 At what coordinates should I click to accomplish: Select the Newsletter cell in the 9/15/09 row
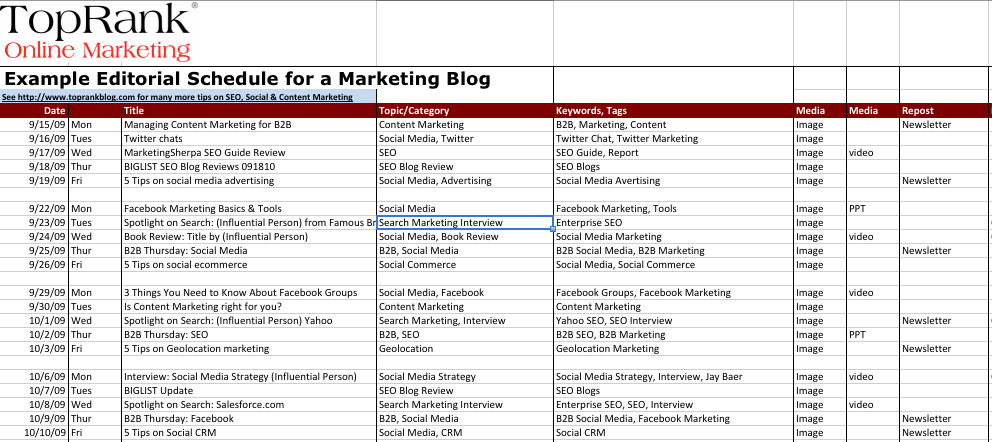925,125
